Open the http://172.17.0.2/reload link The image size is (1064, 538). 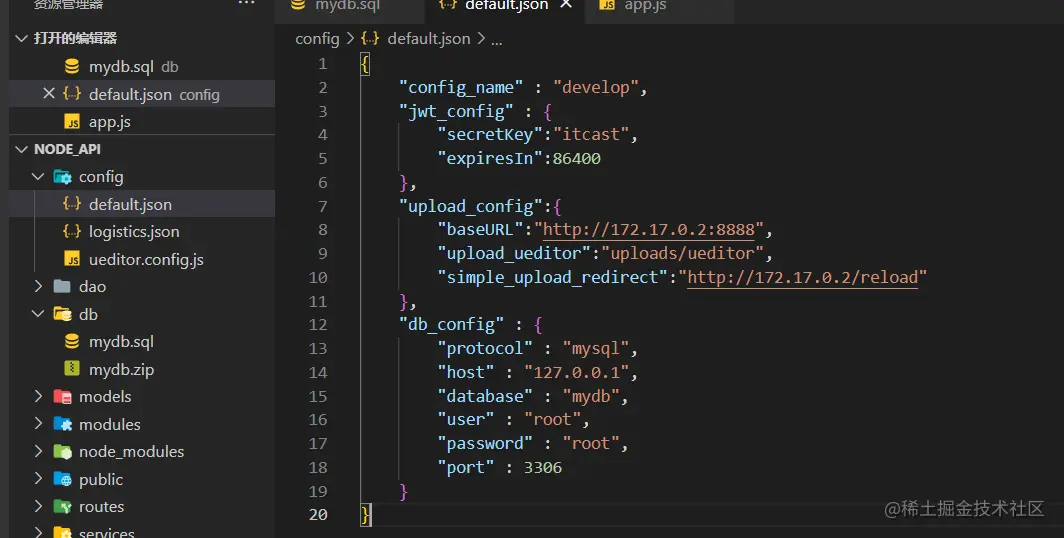[803, 277]
